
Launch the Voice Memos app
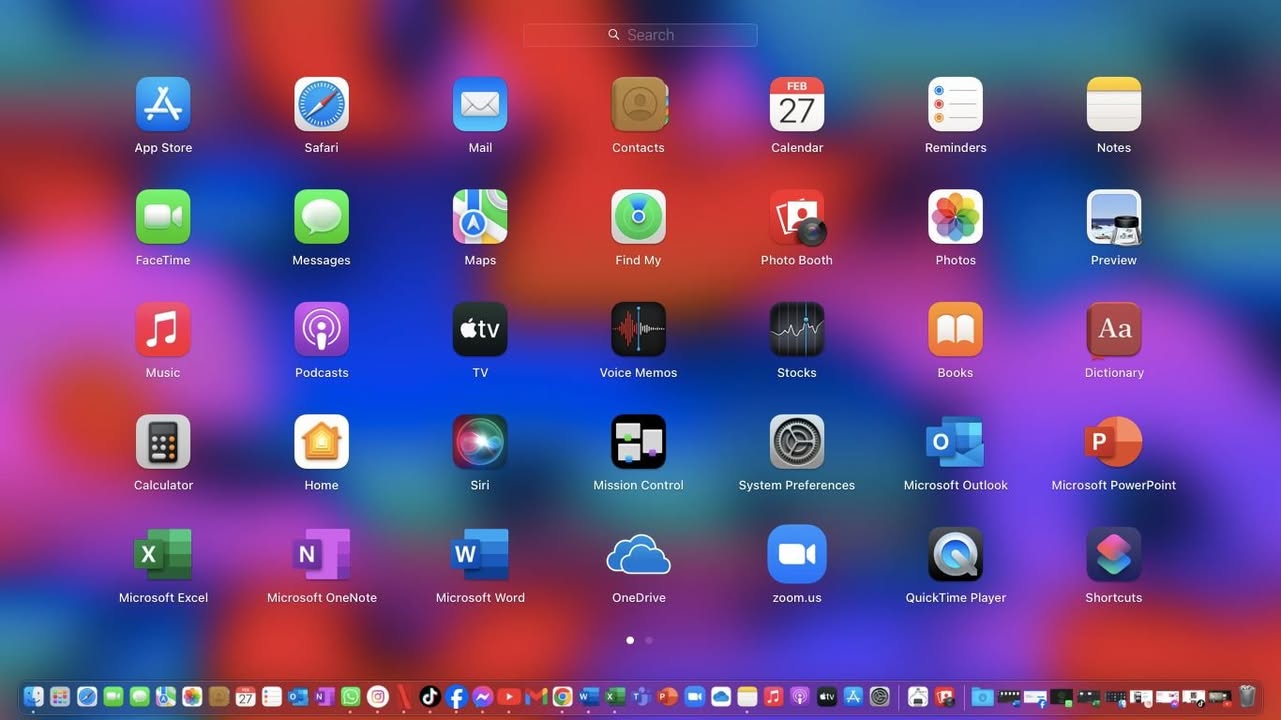639,329
